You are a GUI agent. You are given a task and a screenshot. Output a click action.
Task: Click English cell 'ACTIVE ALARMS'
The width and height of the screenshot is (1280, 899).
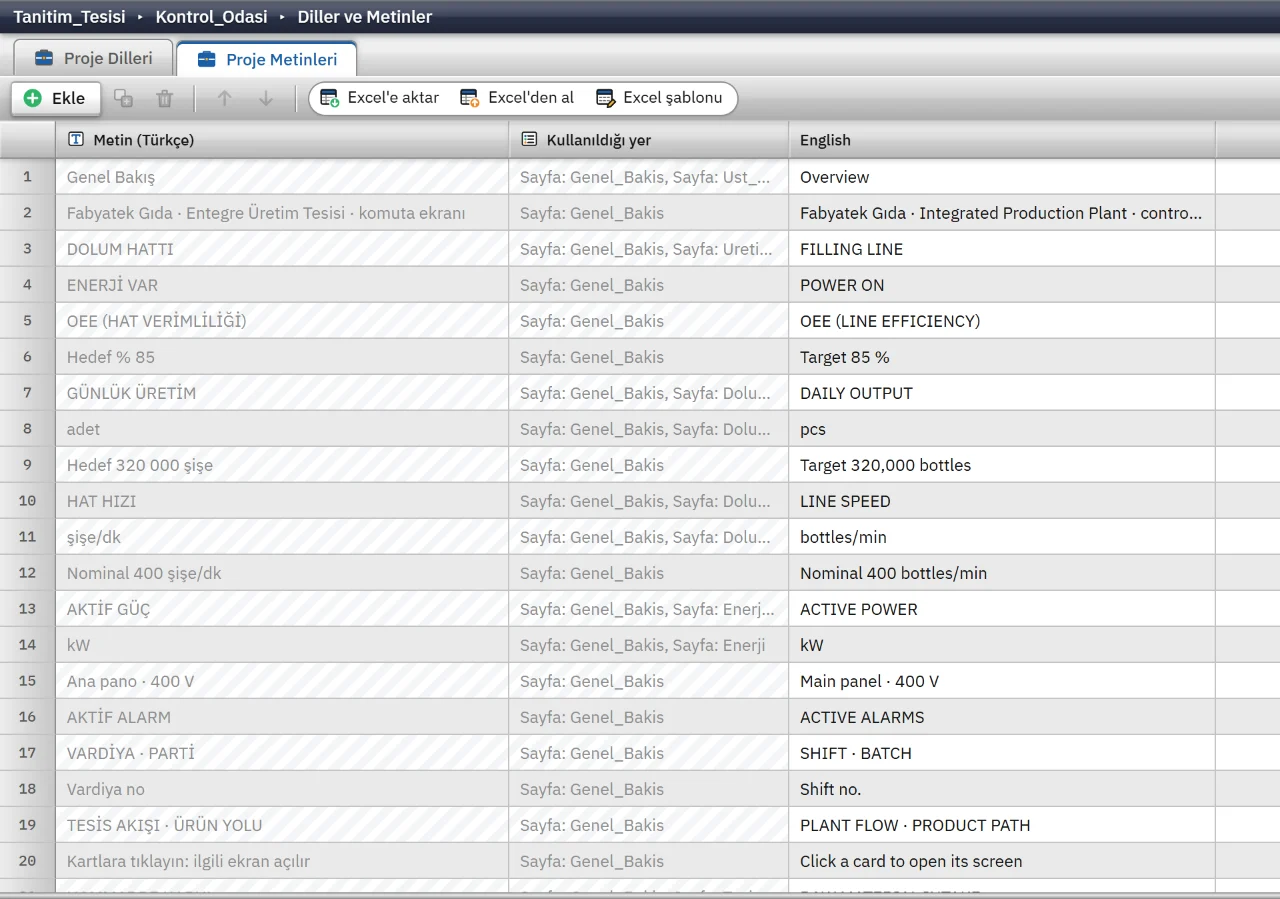tap(1002, 717)
